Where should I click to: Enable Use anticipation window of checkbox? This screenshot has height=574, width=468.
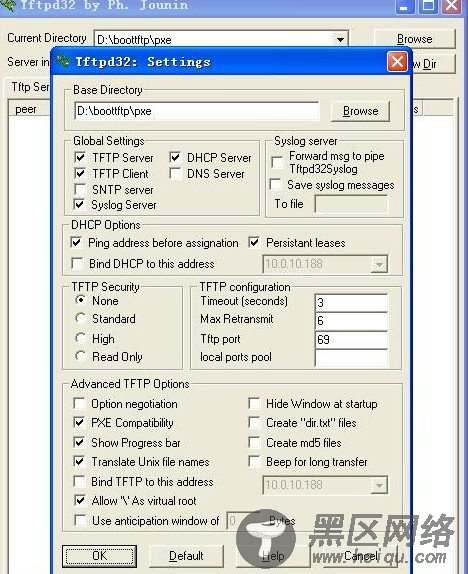[x=80, y=520]
